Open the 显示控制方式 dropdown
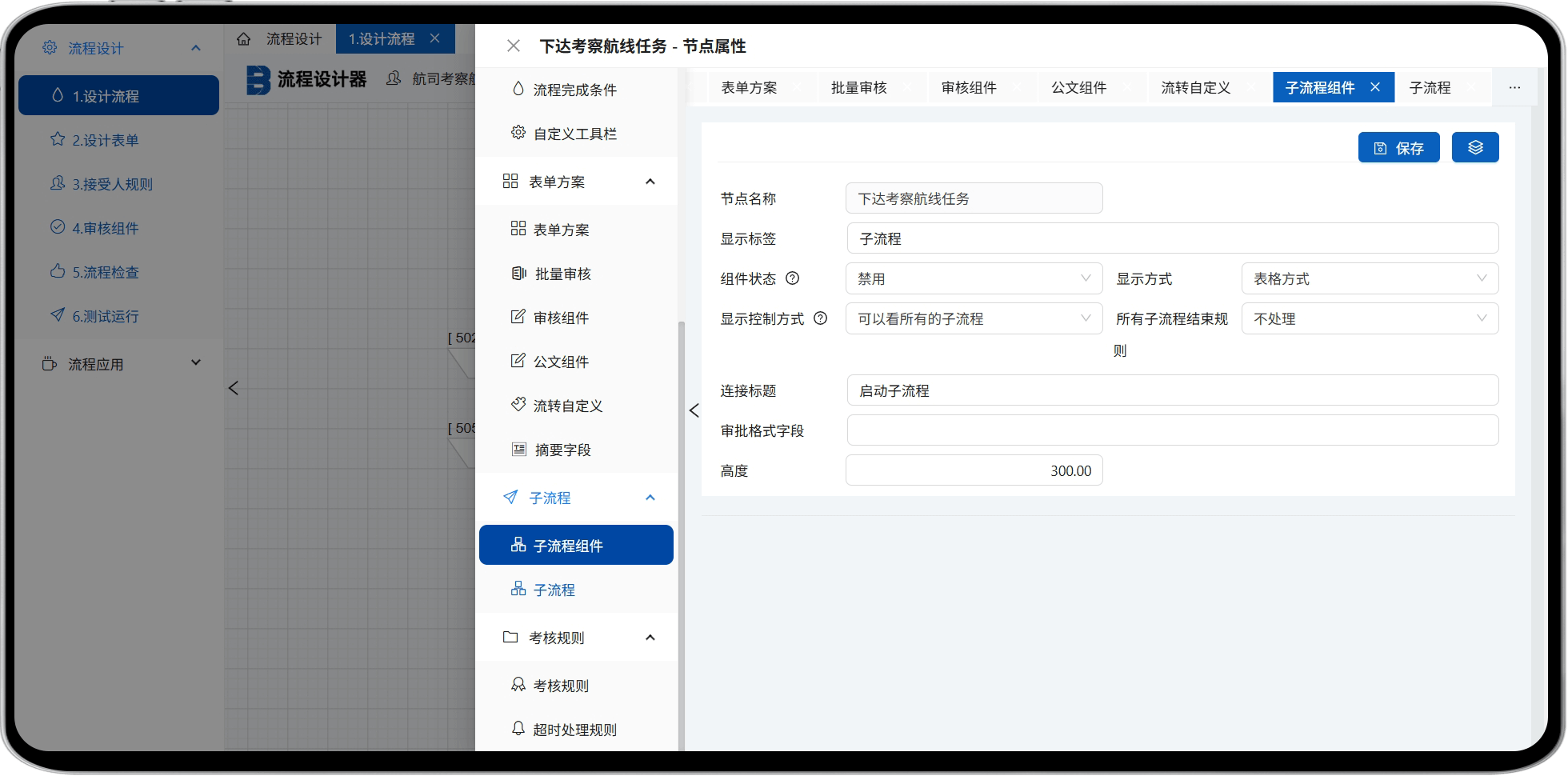 pos(974,318)
